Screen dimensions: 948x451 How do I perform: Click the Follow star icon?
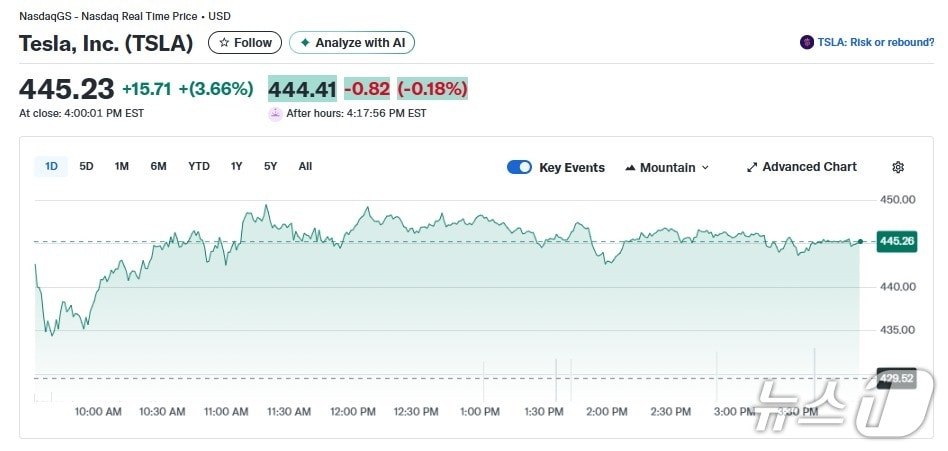click(x=224, y=43)
